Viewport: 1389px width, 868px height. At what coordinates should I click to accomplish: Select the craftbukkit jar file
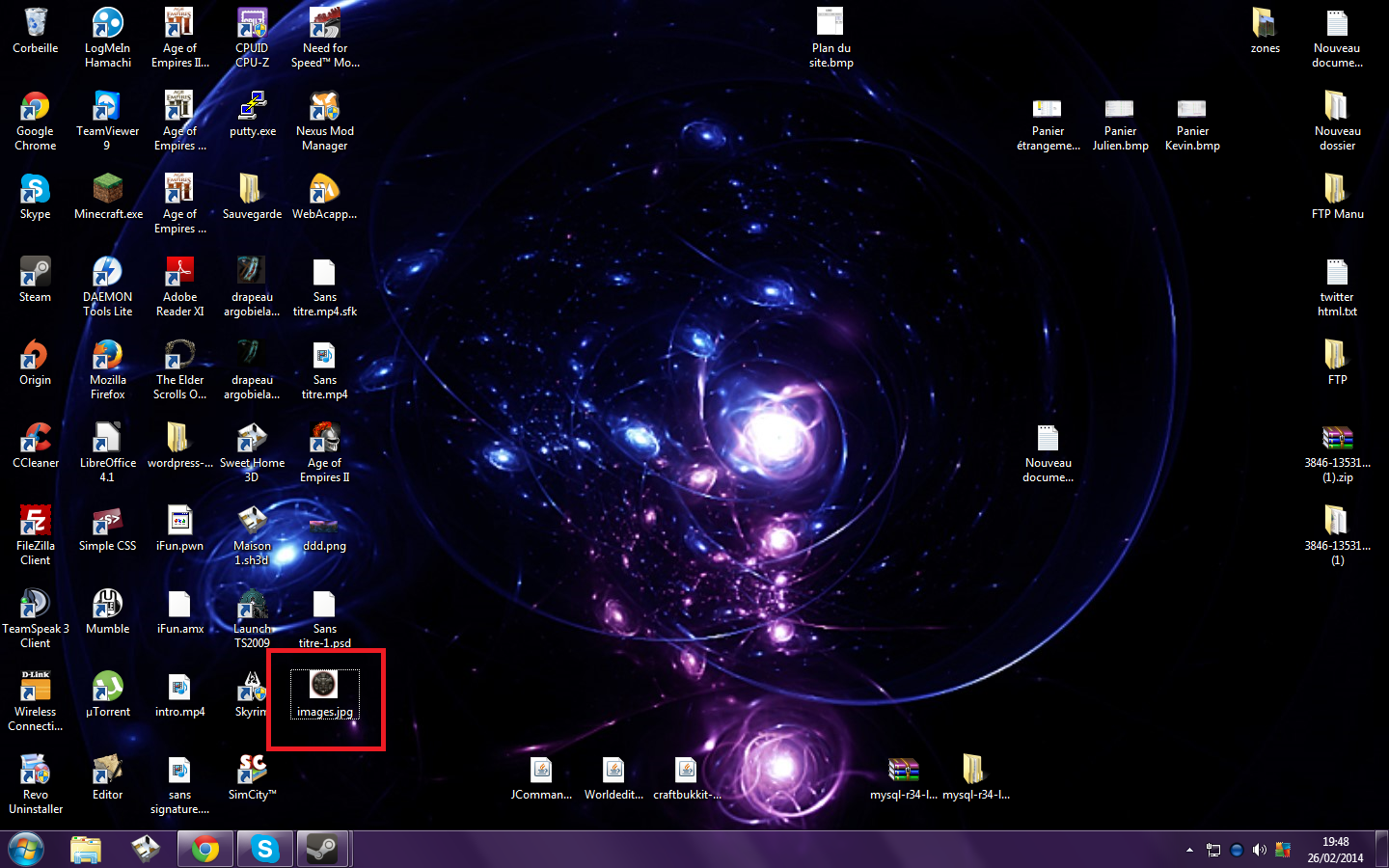click(687, 777)
